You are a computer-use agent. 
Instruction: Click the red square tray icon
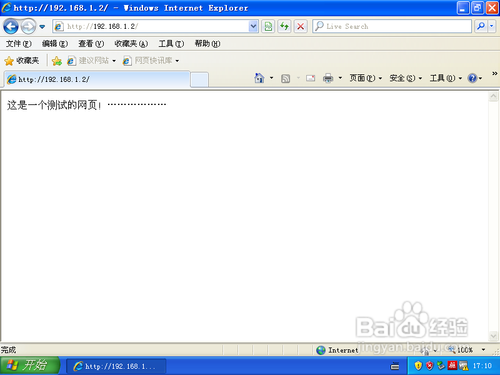(452, 366)
